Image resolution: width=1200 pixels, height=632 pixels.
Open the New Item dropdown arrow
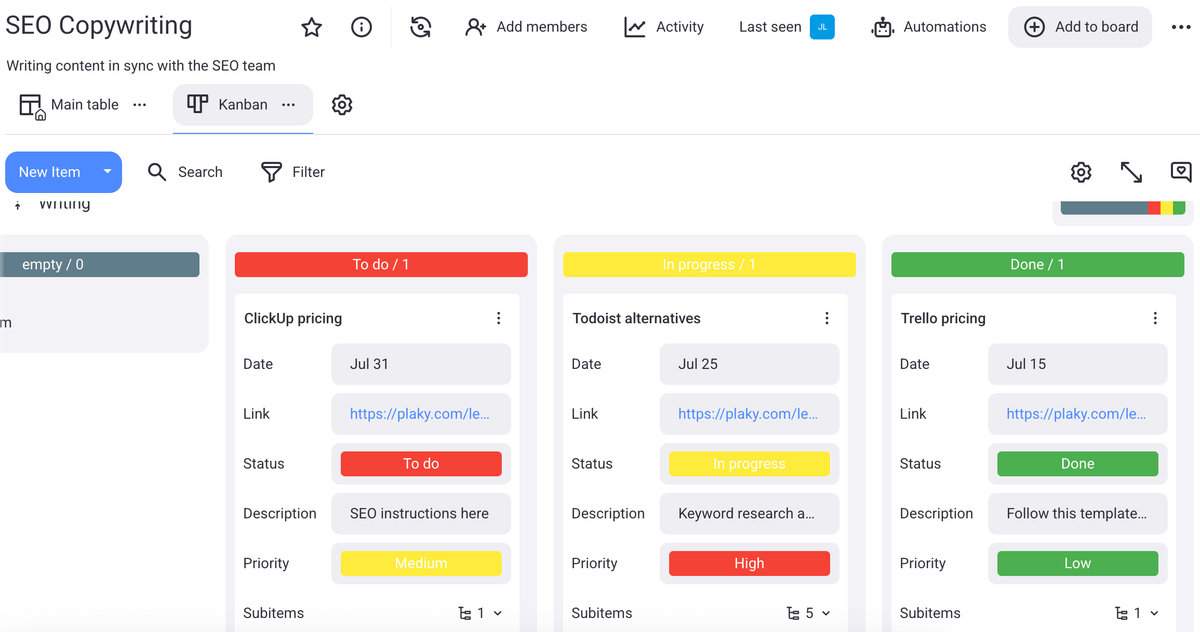point(106,172)
